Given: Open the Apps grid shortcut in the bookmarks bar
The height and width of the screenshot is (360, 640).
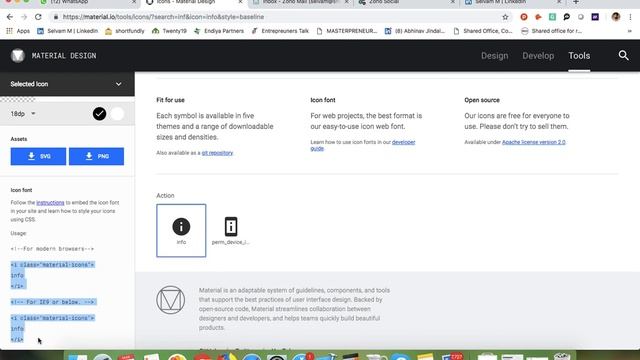Looking at the screenshot, I should (x=18, y=31).
